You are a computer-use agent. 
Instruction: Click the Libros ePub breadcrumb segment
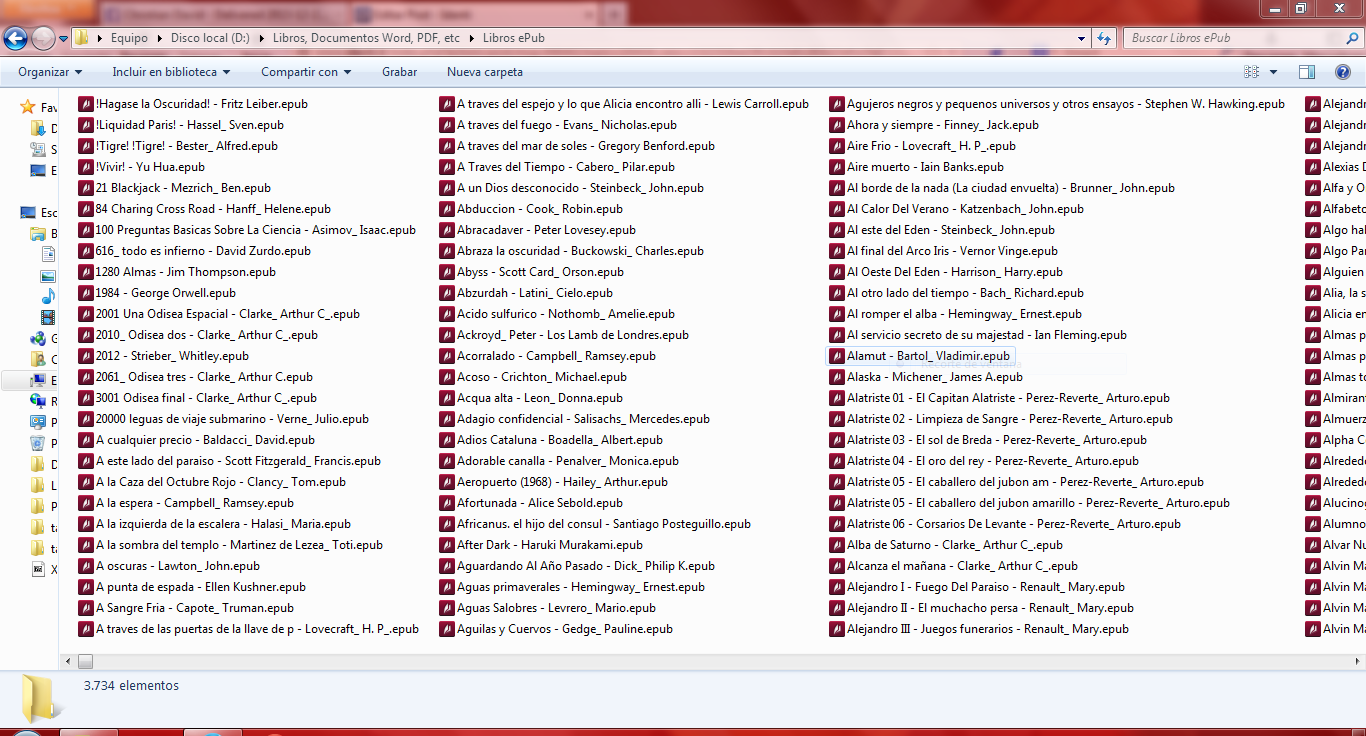(x=513, y=38)
